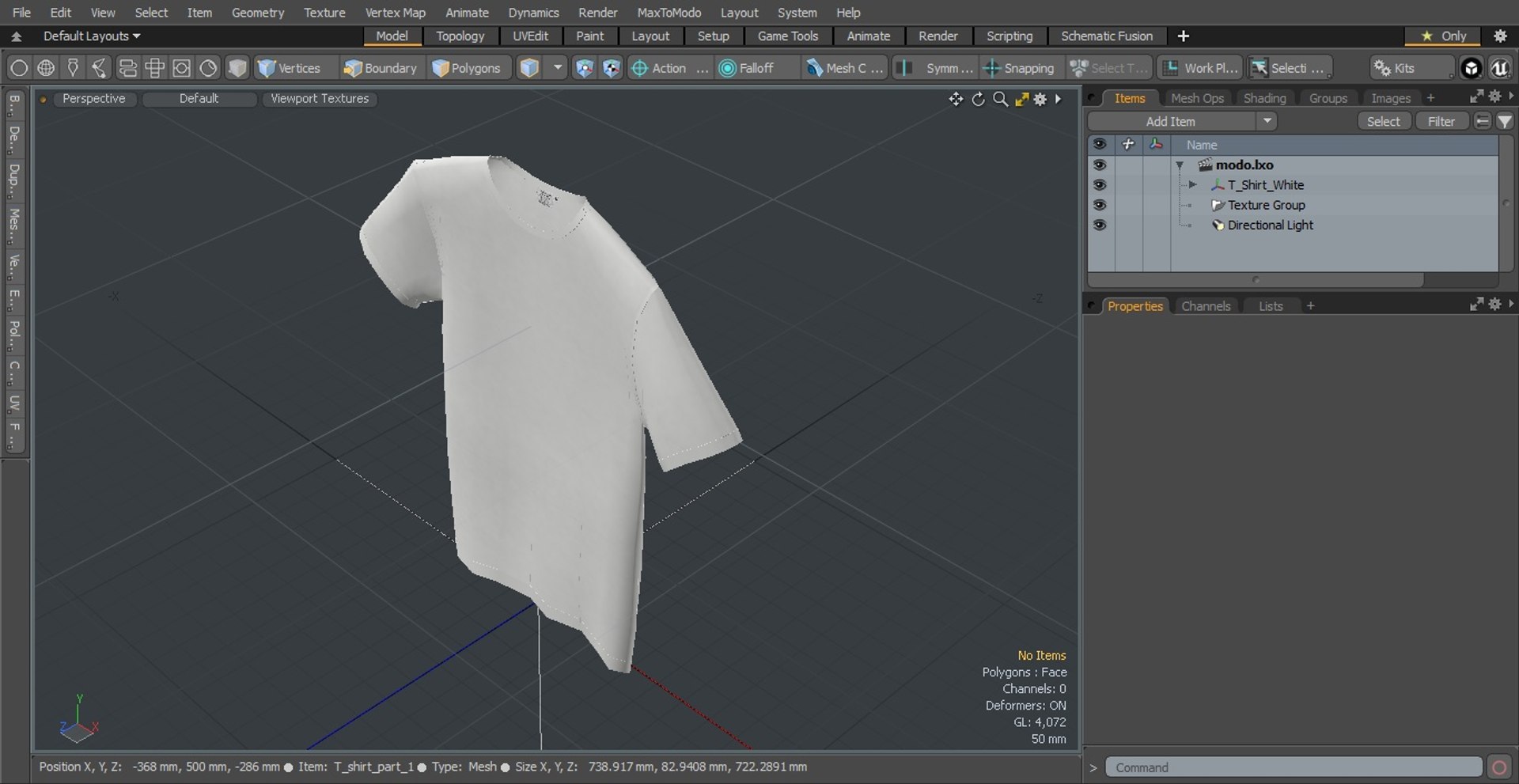Switch to the Images tab
Screen dimensions: 1519x784
click(1390, 98)
